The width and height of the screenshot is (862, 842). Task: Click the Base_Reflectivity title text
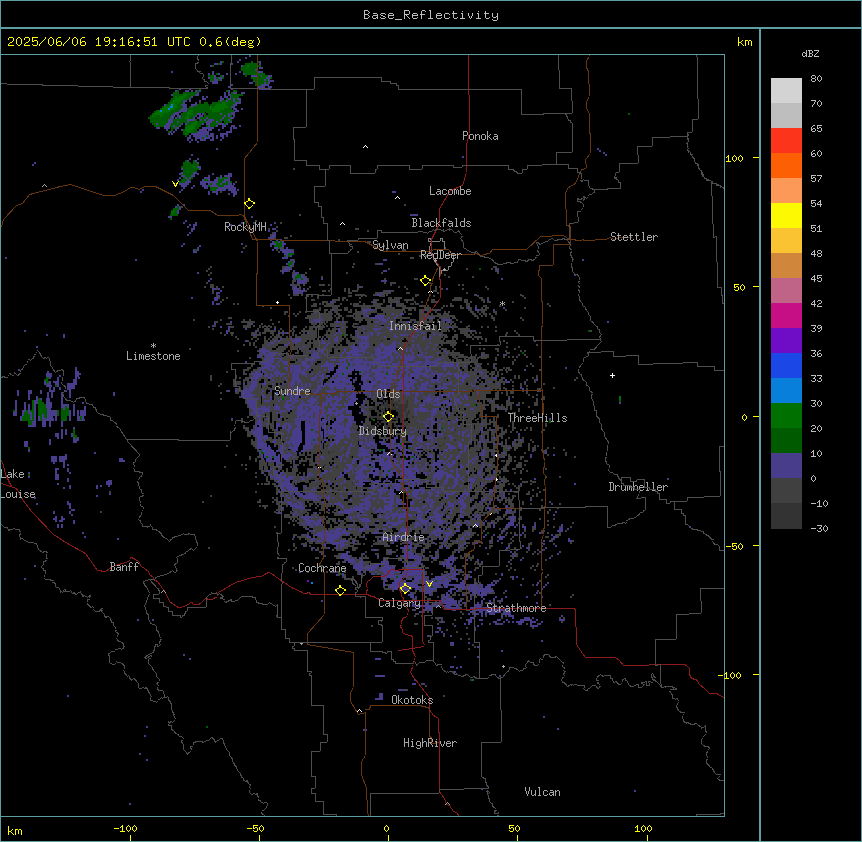(x=431, y=15)
